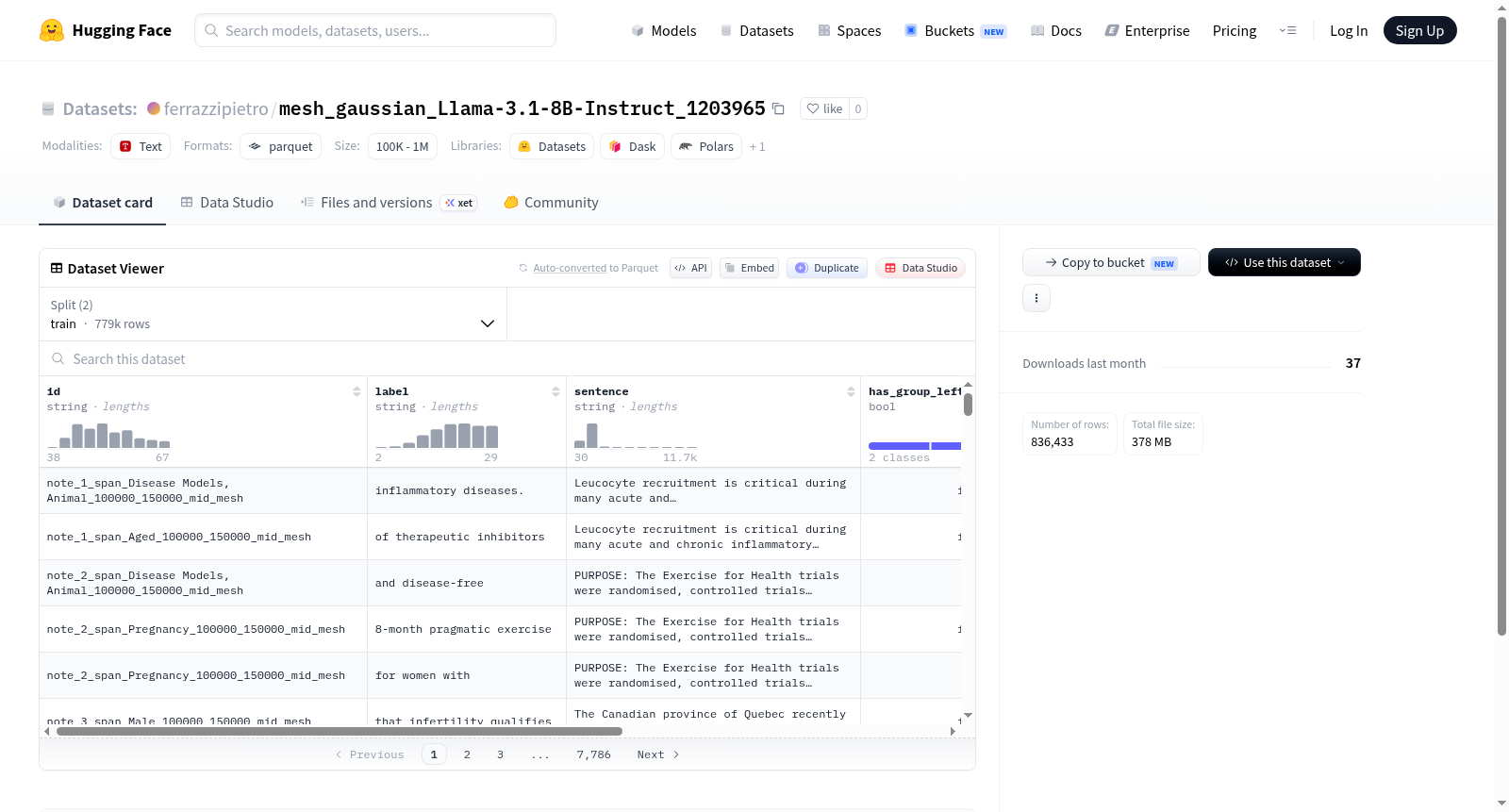The image size is (1509, 812).
Task: Select the Text modality tag
Action: click(x=141, y=146)
